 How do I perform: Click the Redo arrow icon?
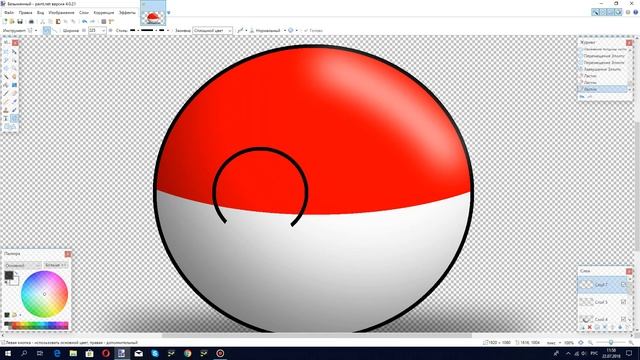[92, 21]
